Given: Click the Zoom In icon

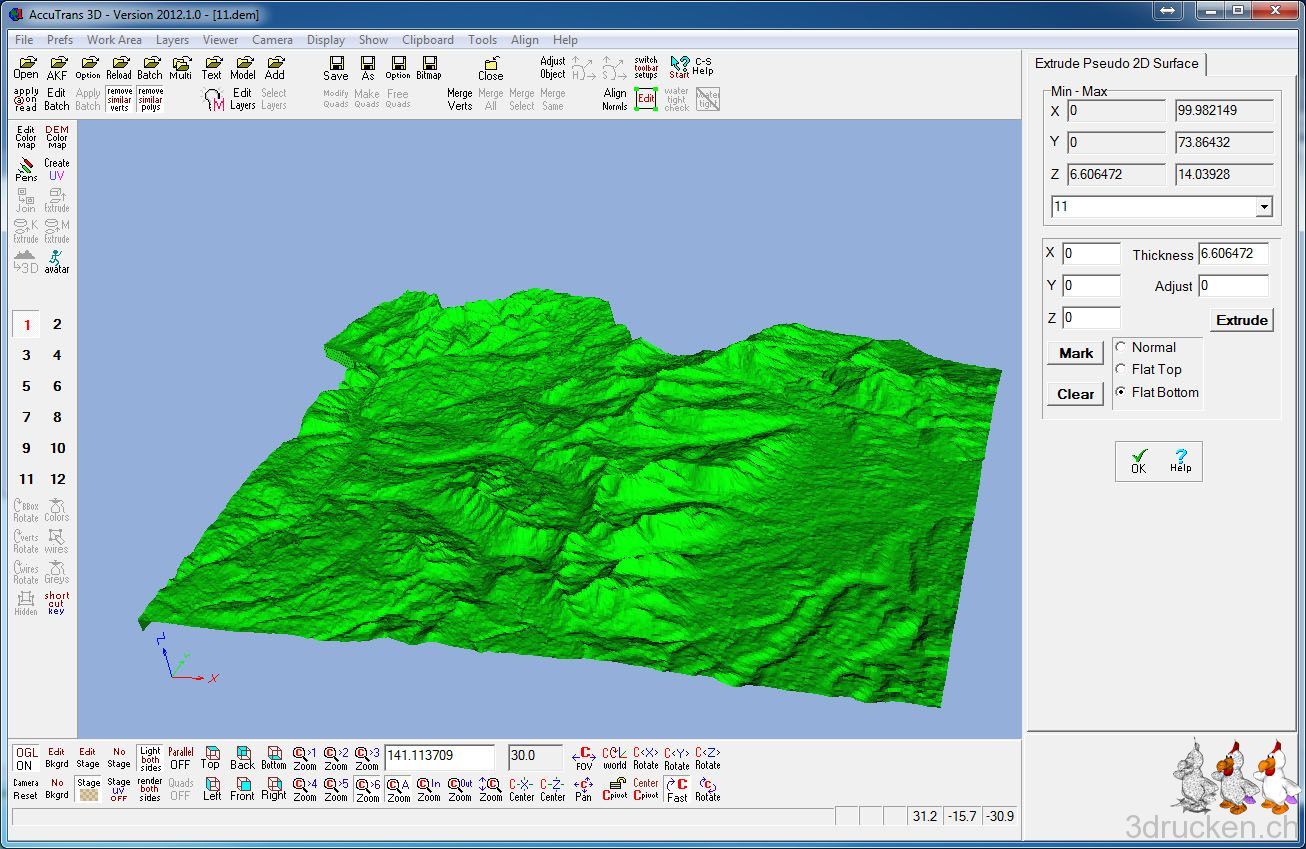Looking at the screenshot, I should click(x=429, y=789).
